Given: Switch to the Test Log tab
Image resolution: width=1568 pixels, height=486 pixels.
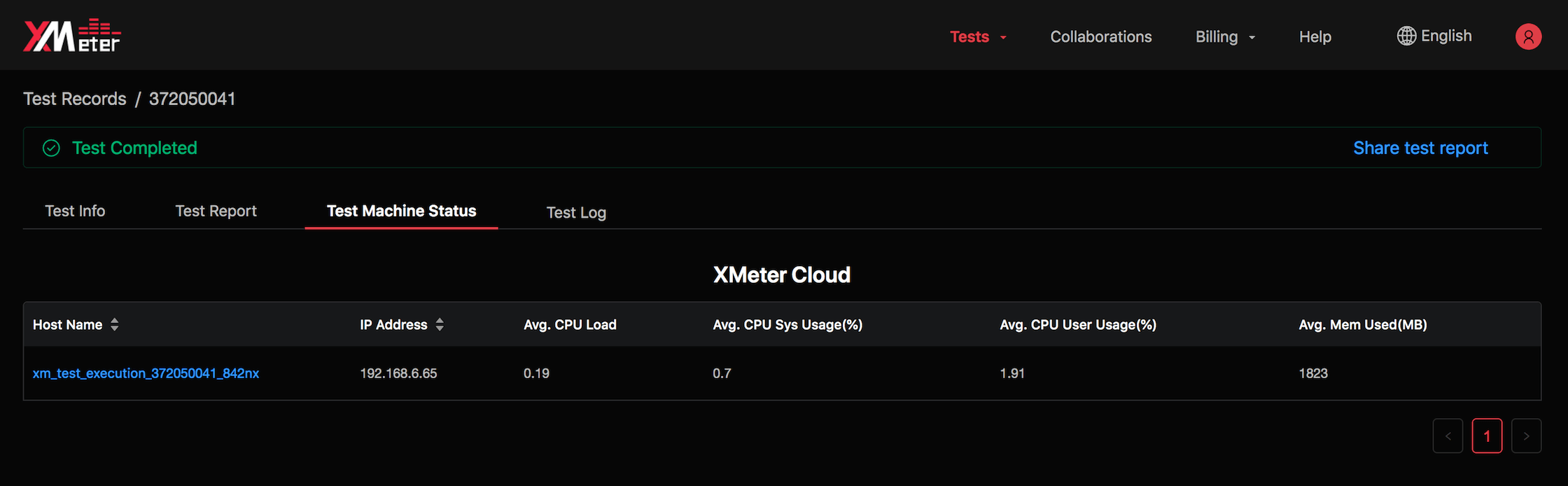Looking at the screenshot, I should [575, 212].
